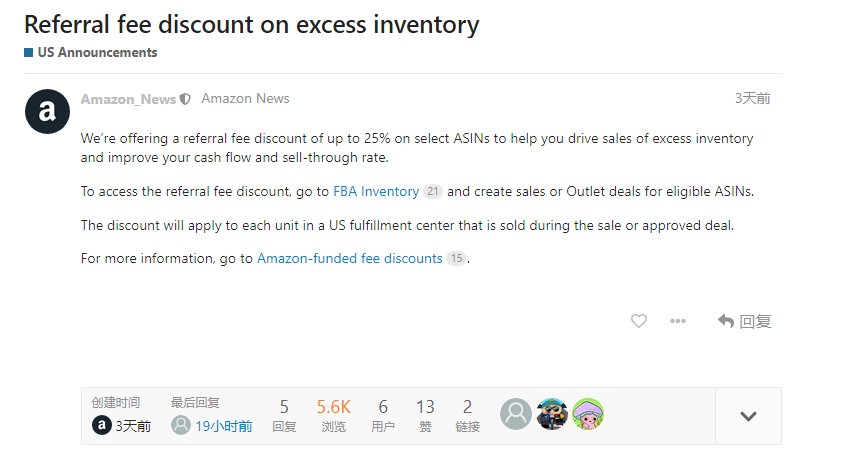The height and width of the screenshot is (460, 850).
Task: Jump to last reply 19小时前
Action: [x=223, y=426]
